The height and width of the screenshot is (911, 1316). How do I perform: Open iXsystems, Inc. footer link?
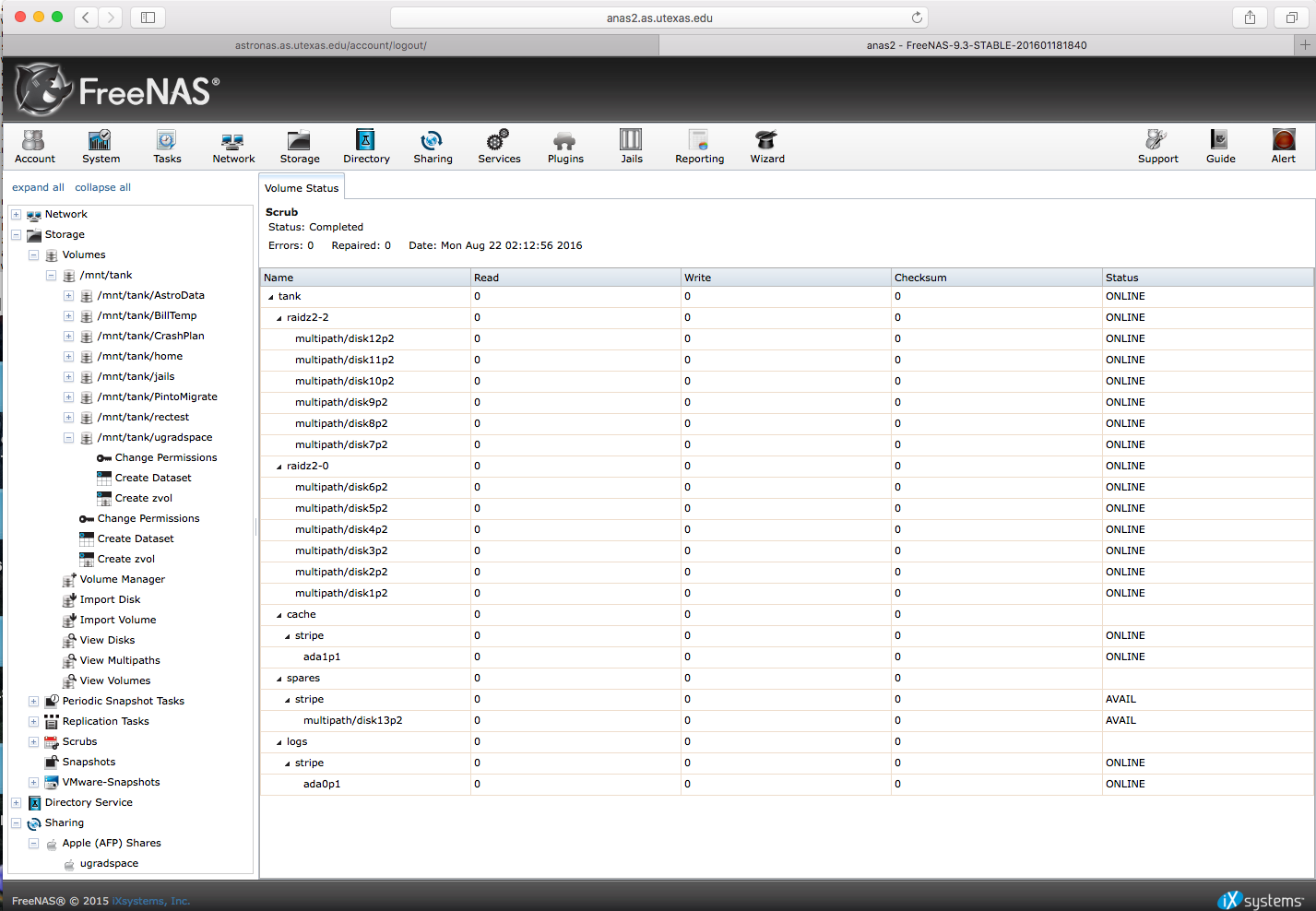(150, 901)
